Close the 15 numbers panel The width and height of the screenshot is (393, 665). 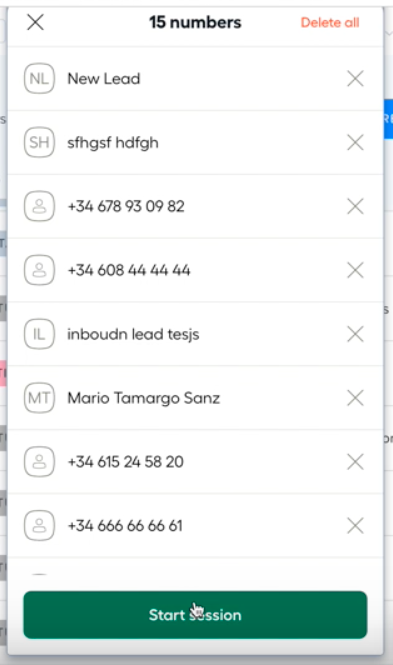[x=35, y=22]
